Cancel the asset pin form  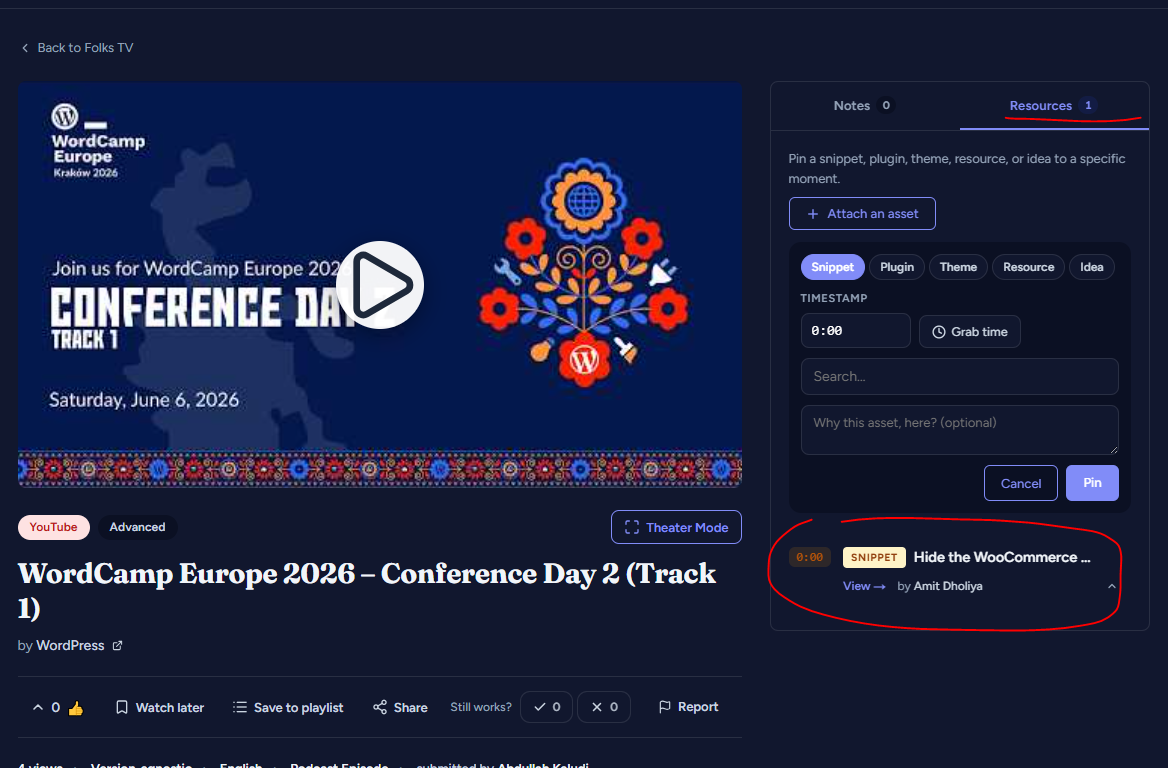pyautogui.click(x=1021, y=483)
